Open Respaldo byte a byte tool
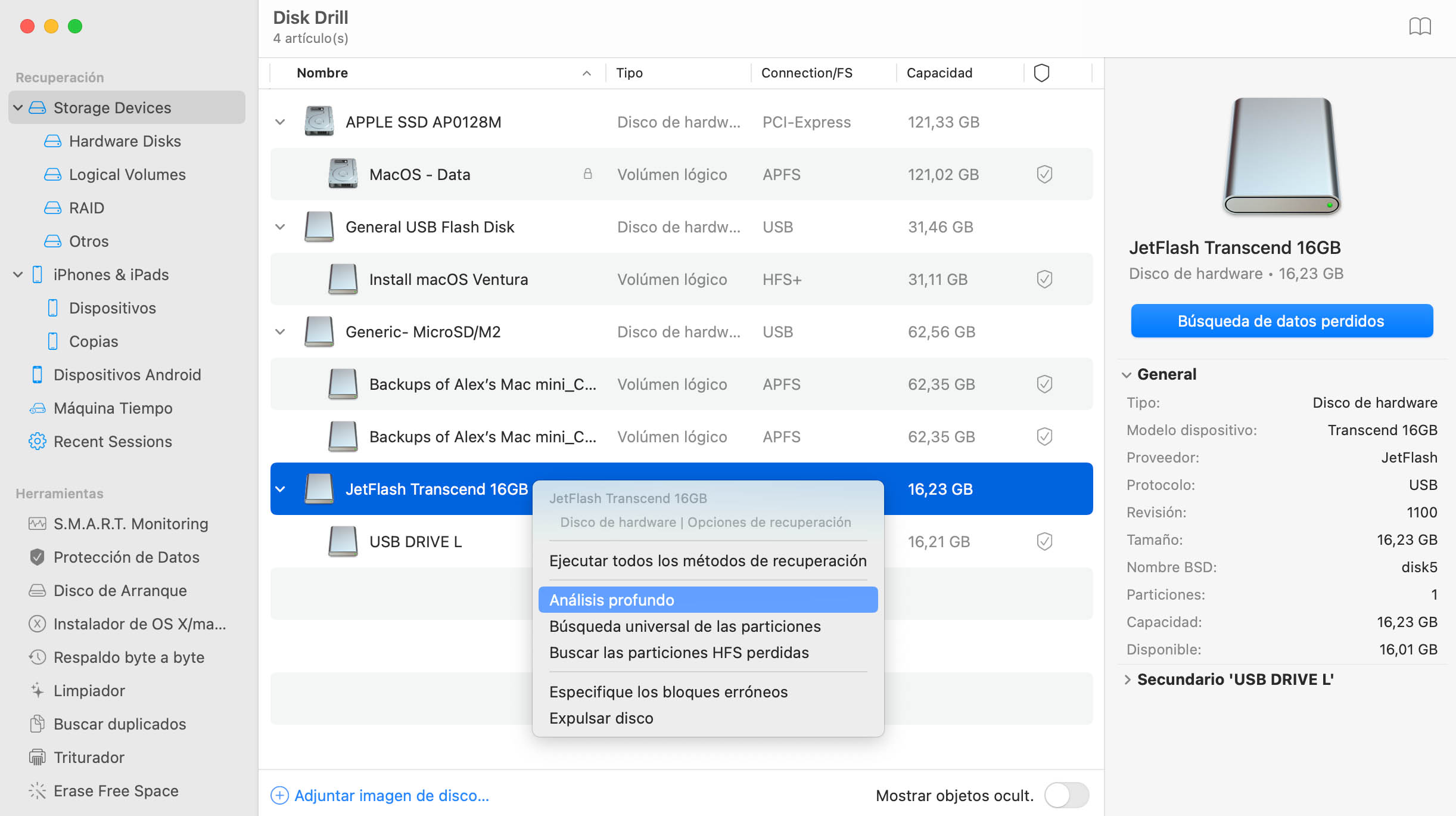Image resolution: width=1456 pixels, height=816 pixels. (x=129, y=657)
